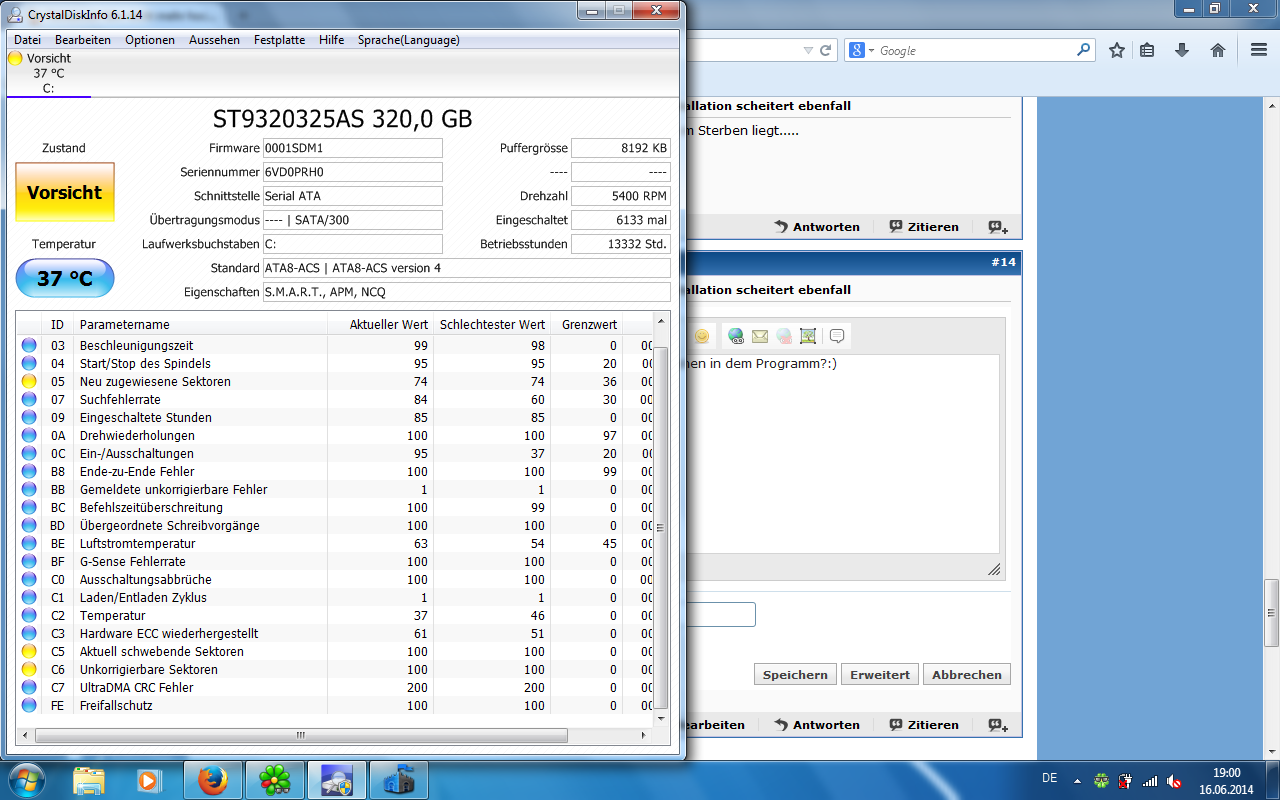
Task: Click the Eigenschaften field S.M.A.R.T., APM, NCQ
Action: pos(466,292)
